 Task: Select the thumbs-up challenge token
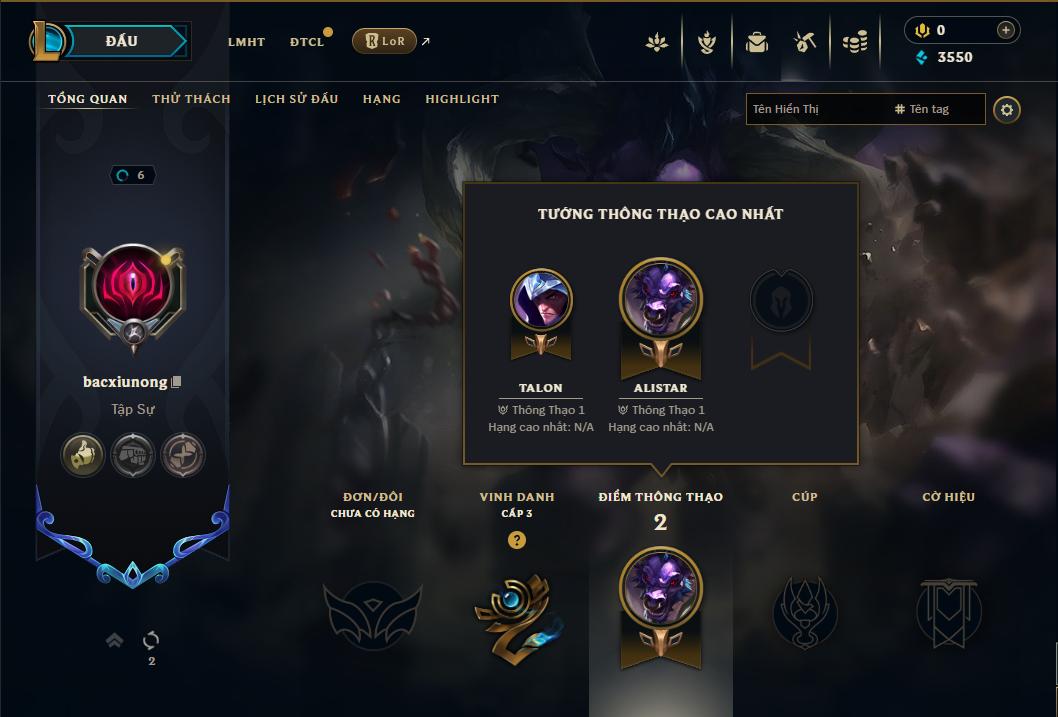coord(82,455)
